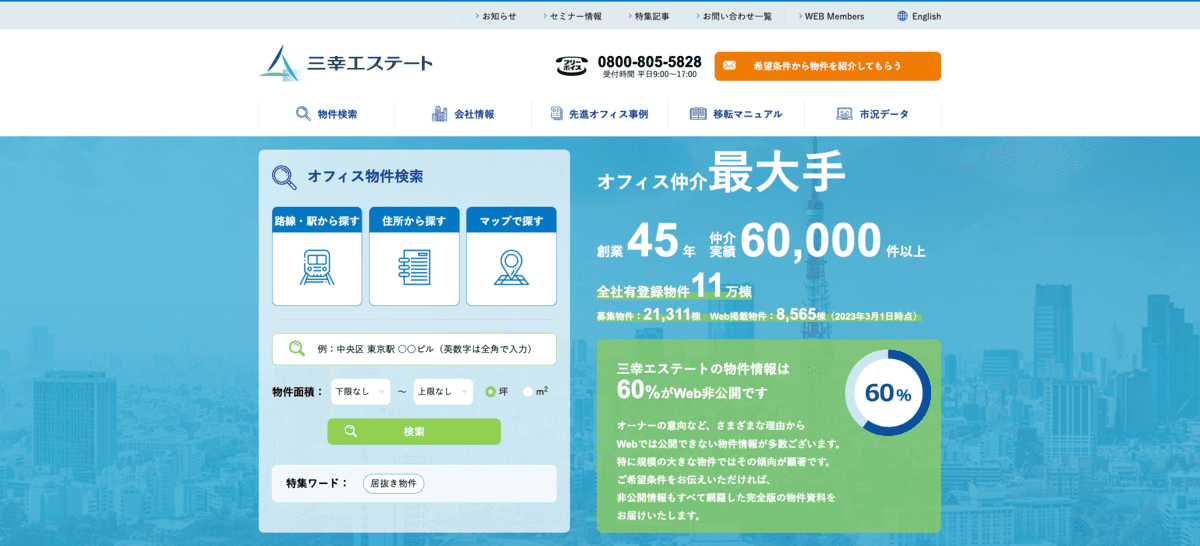Click the phone number 0800-805-5828
This screenshot has height=546, width=1200.
coord(650,61)
